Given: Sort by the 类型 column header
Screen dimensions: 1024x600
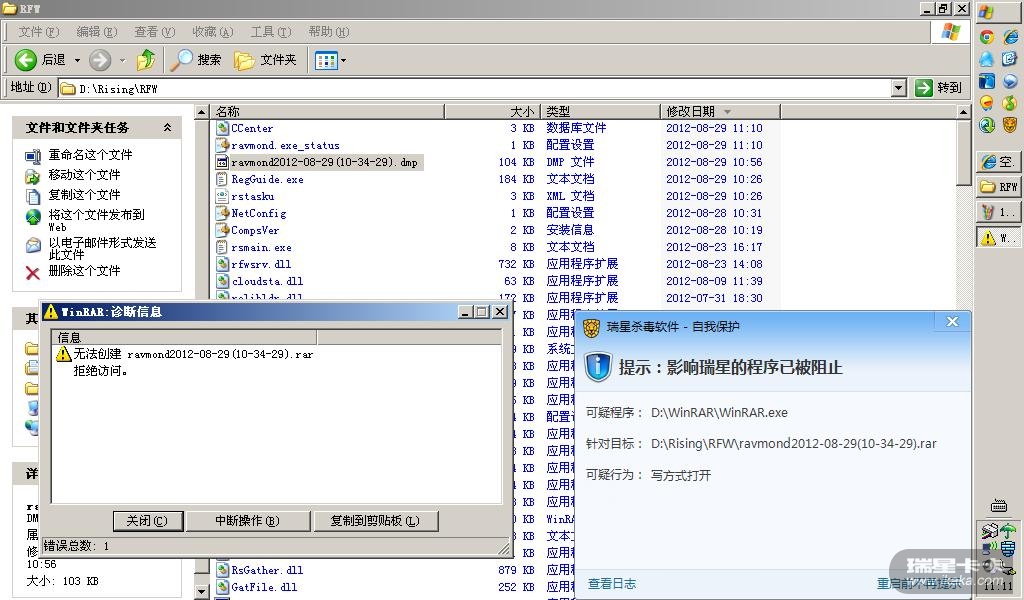Looking at the screenshot, I should 601,112.
